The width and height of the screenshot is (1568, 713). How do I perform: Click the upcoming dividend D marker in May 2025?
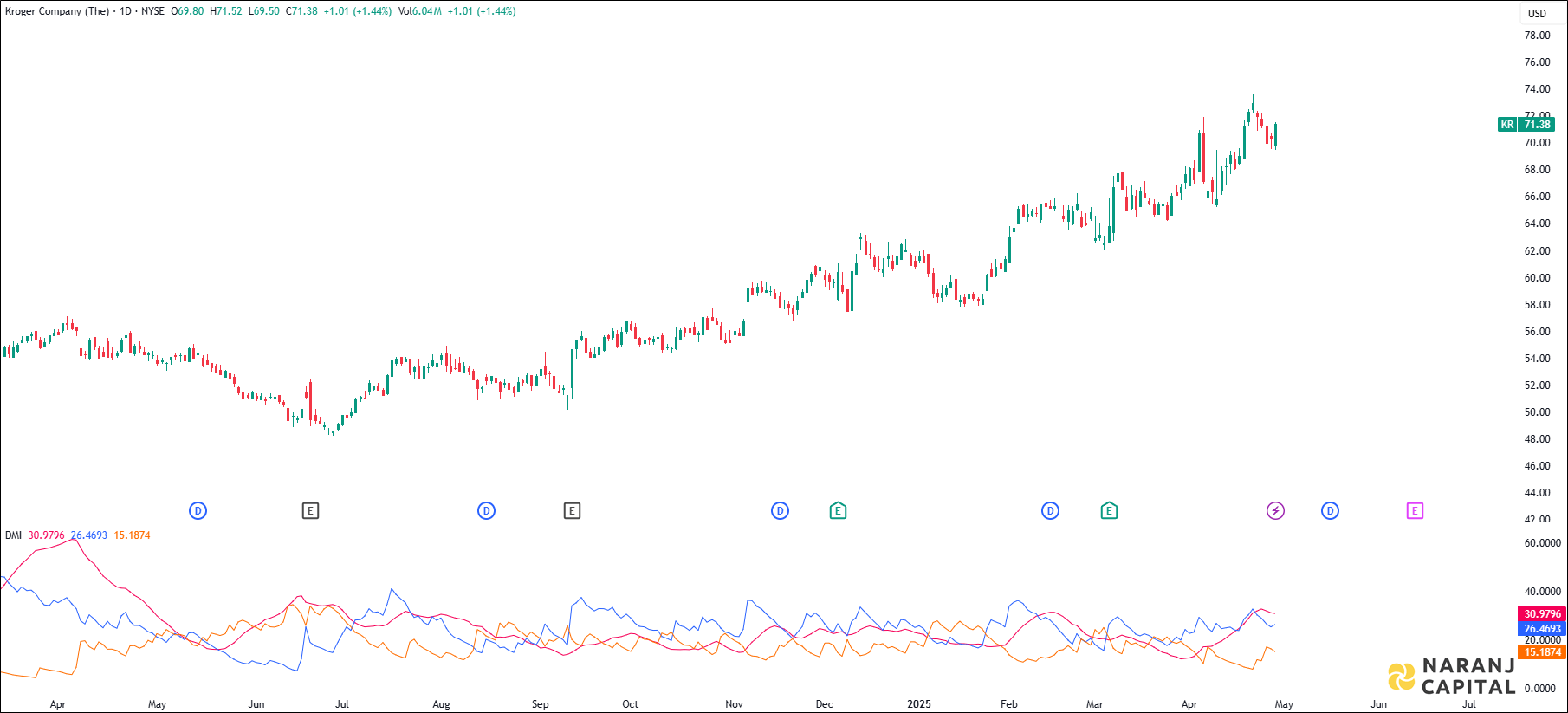point(1330,511)
